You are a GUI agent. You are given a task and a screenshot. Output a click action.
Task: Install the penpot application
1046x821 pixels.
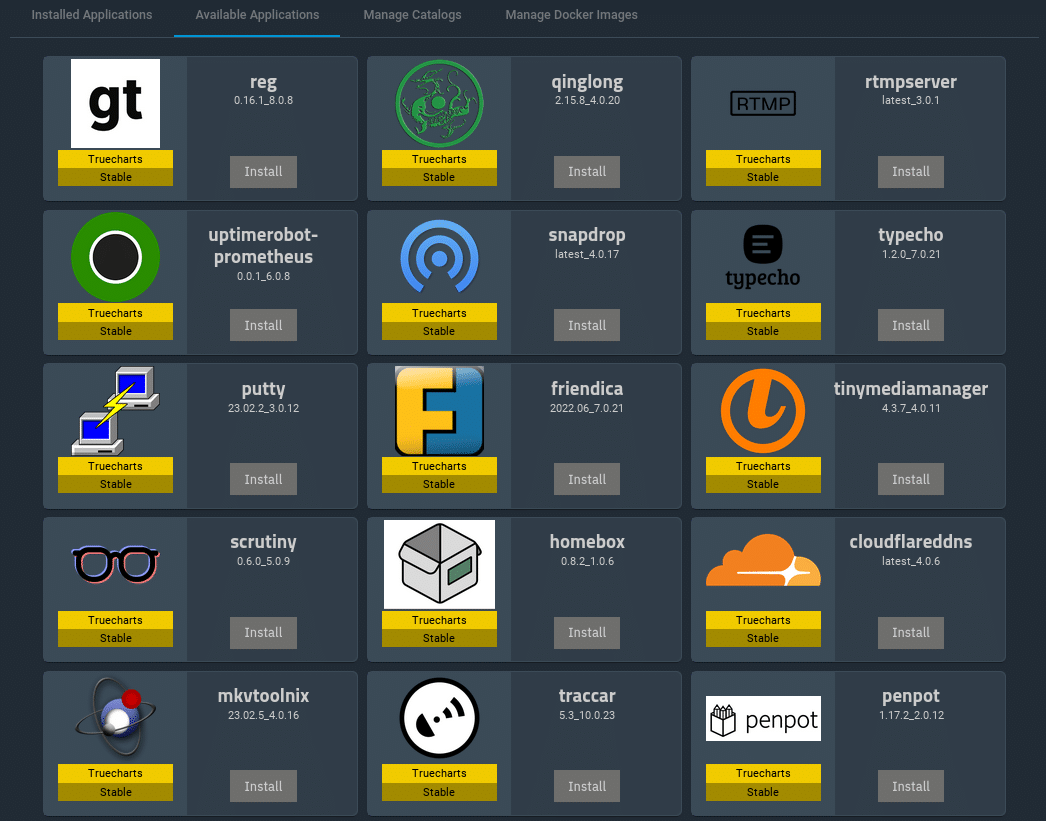pyautogui.click(x=911, y=786)
